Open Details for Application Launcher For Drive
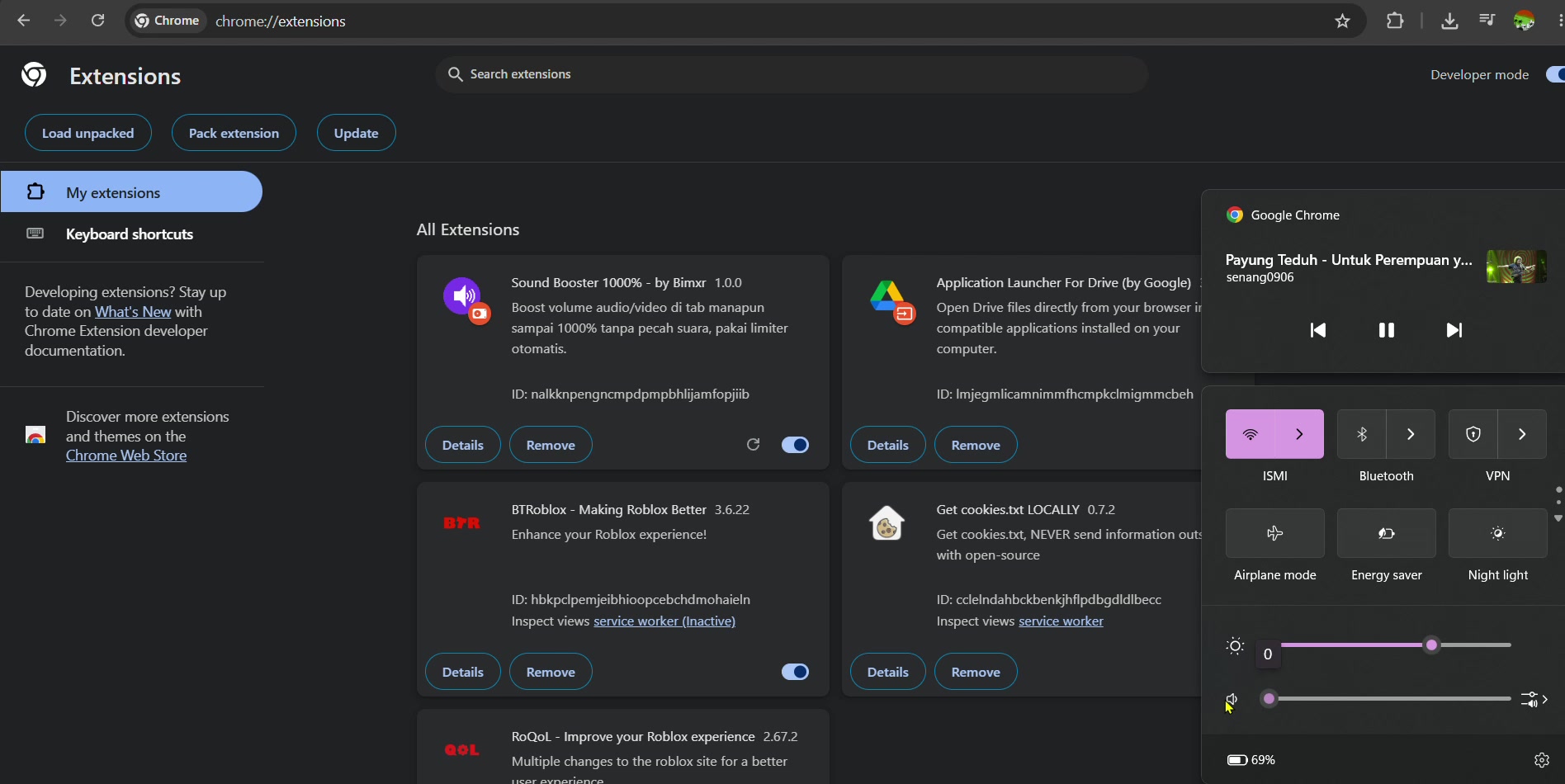 point(888,445)
